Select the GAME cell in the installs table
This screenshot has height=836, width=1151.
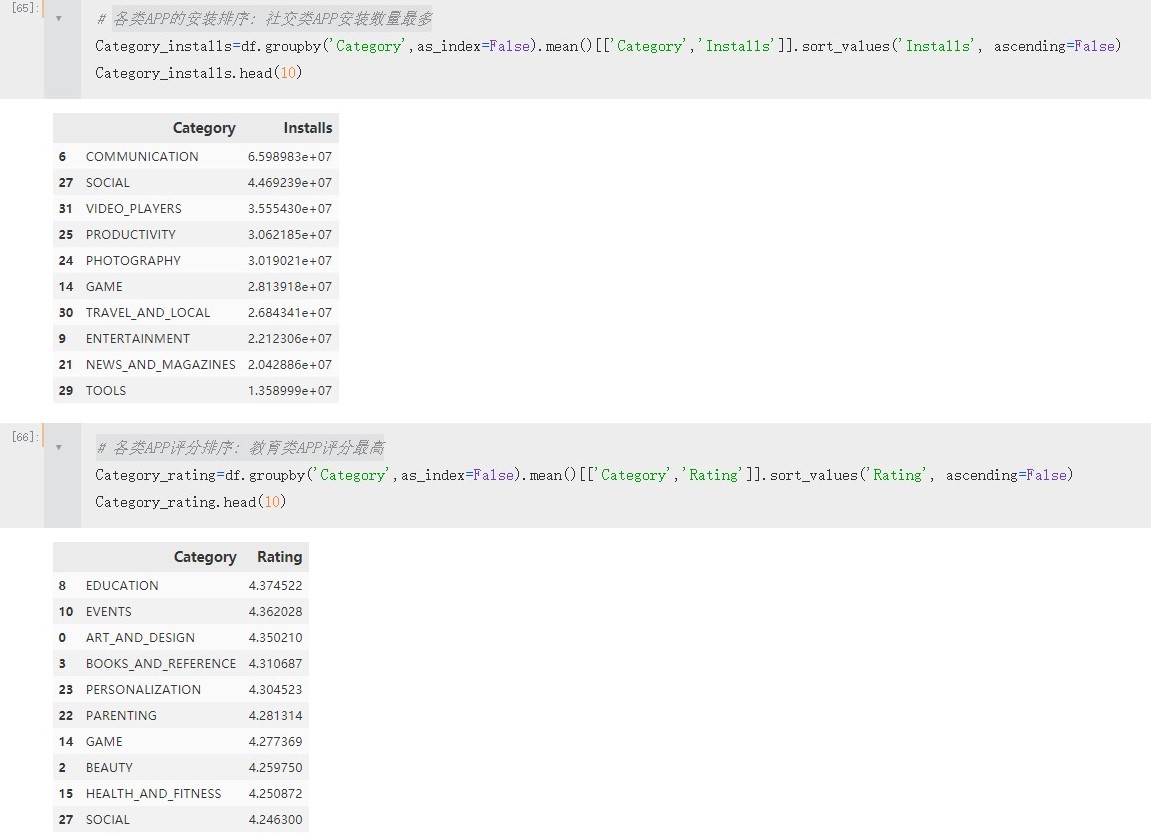[104, 286]
